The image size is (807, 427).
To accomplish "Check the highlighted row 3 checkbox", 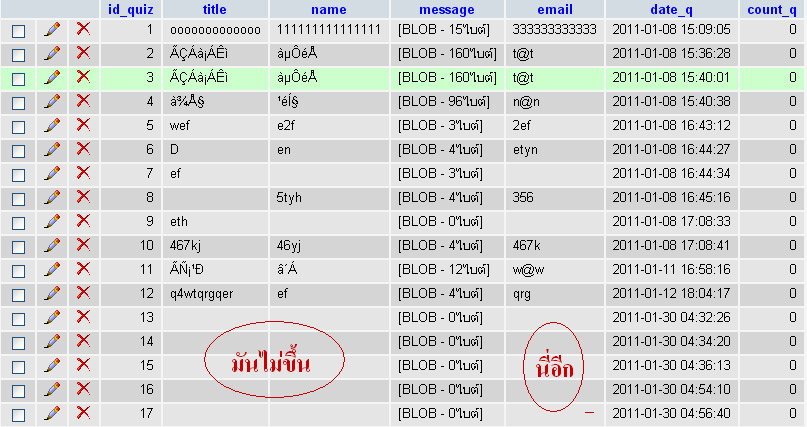I will pyautogui.click(x=19, y=79).
